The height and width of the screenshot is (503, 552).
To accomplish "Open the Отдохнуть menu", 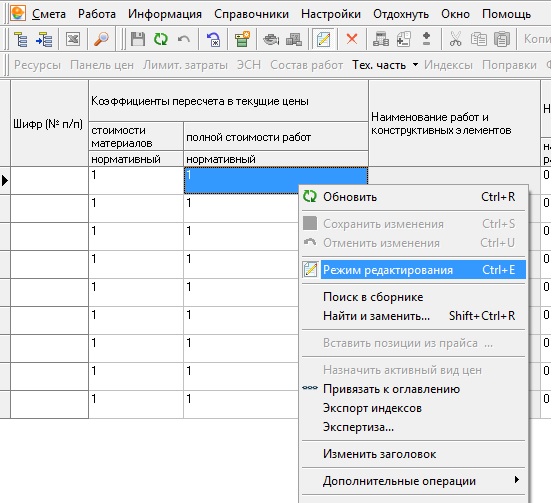I will [x=401, y=14].
